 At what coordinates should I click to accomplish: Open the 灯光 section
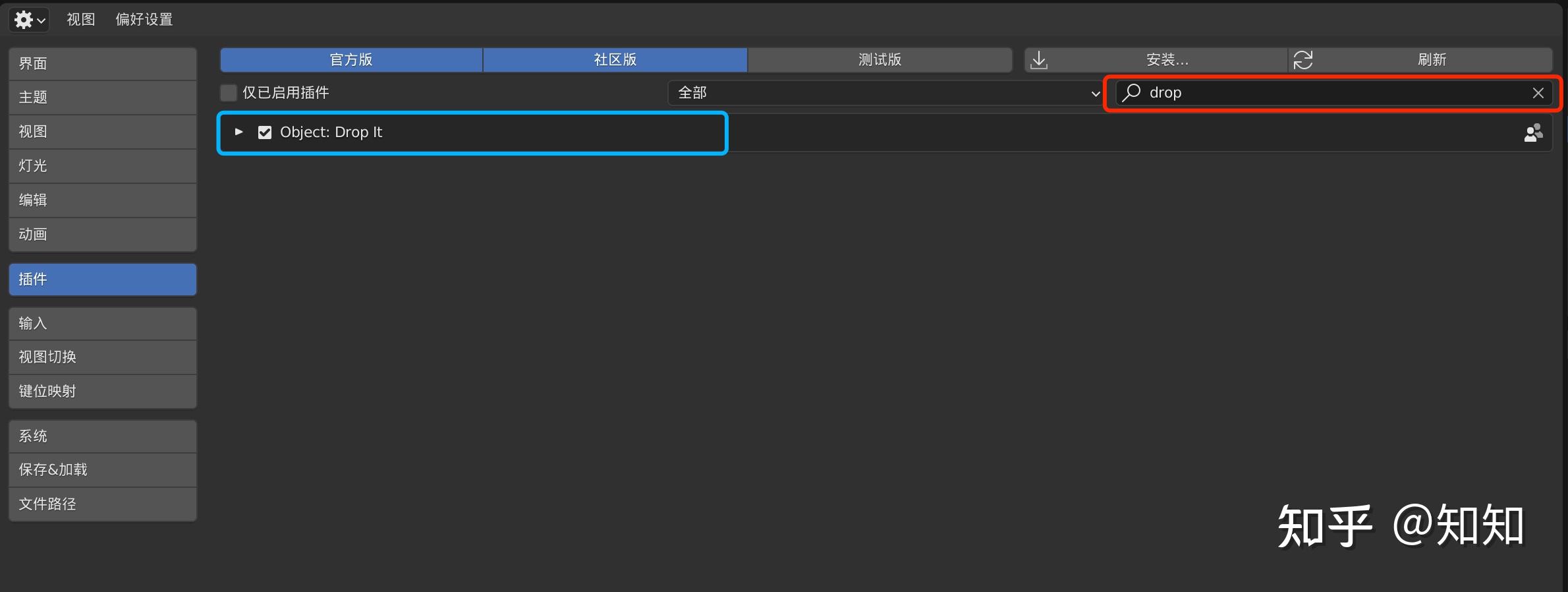(x=103, y=166)
